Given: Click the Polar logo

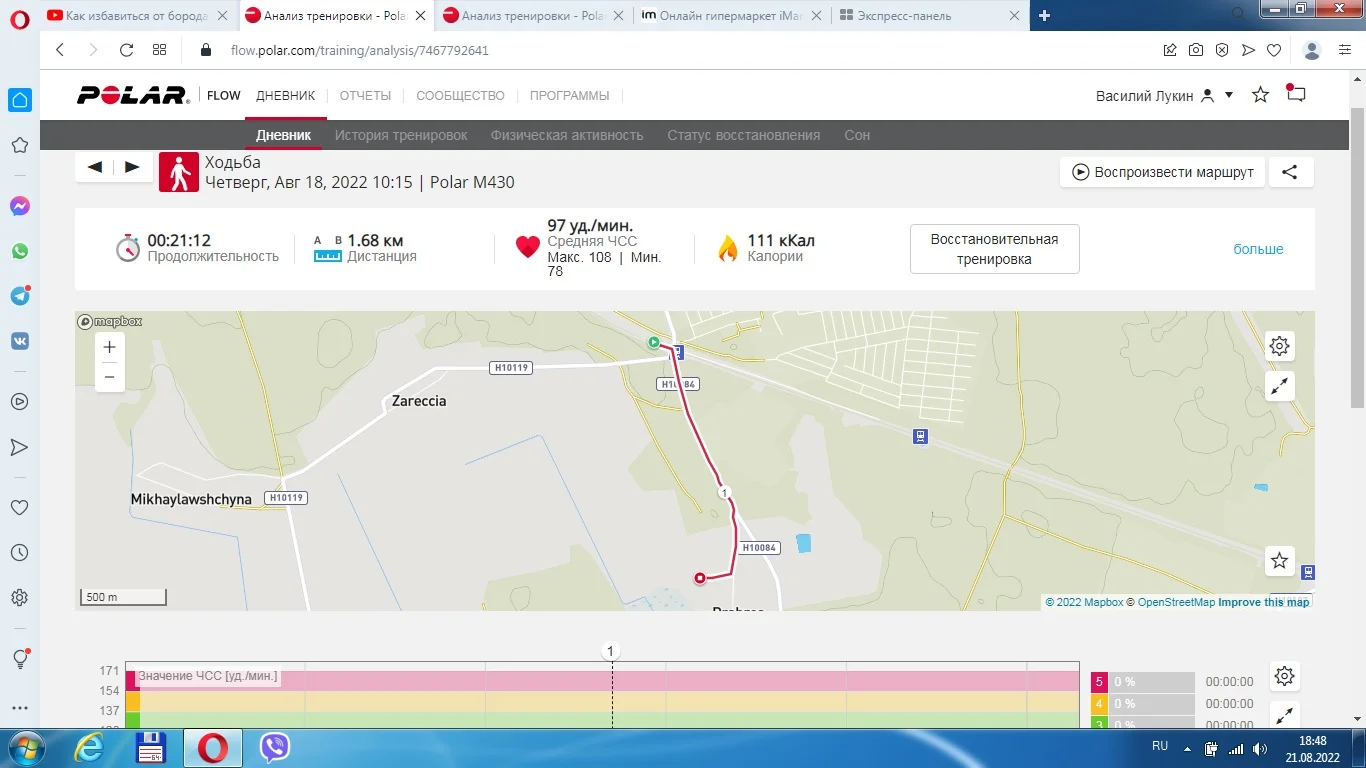Looking at the screenshot, I should tap(133, 96).
